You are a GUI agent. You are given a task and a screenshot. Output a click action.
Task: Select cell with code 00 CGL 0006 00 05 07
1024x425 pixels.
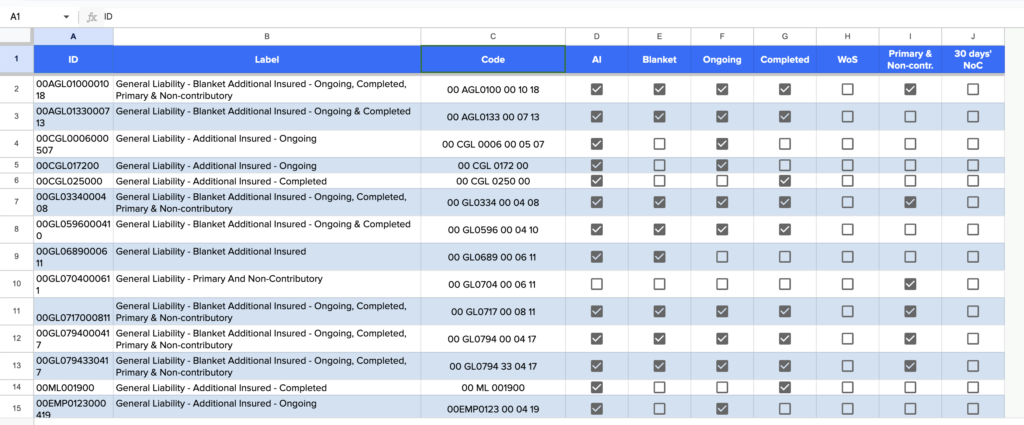[x=493, y=144]
